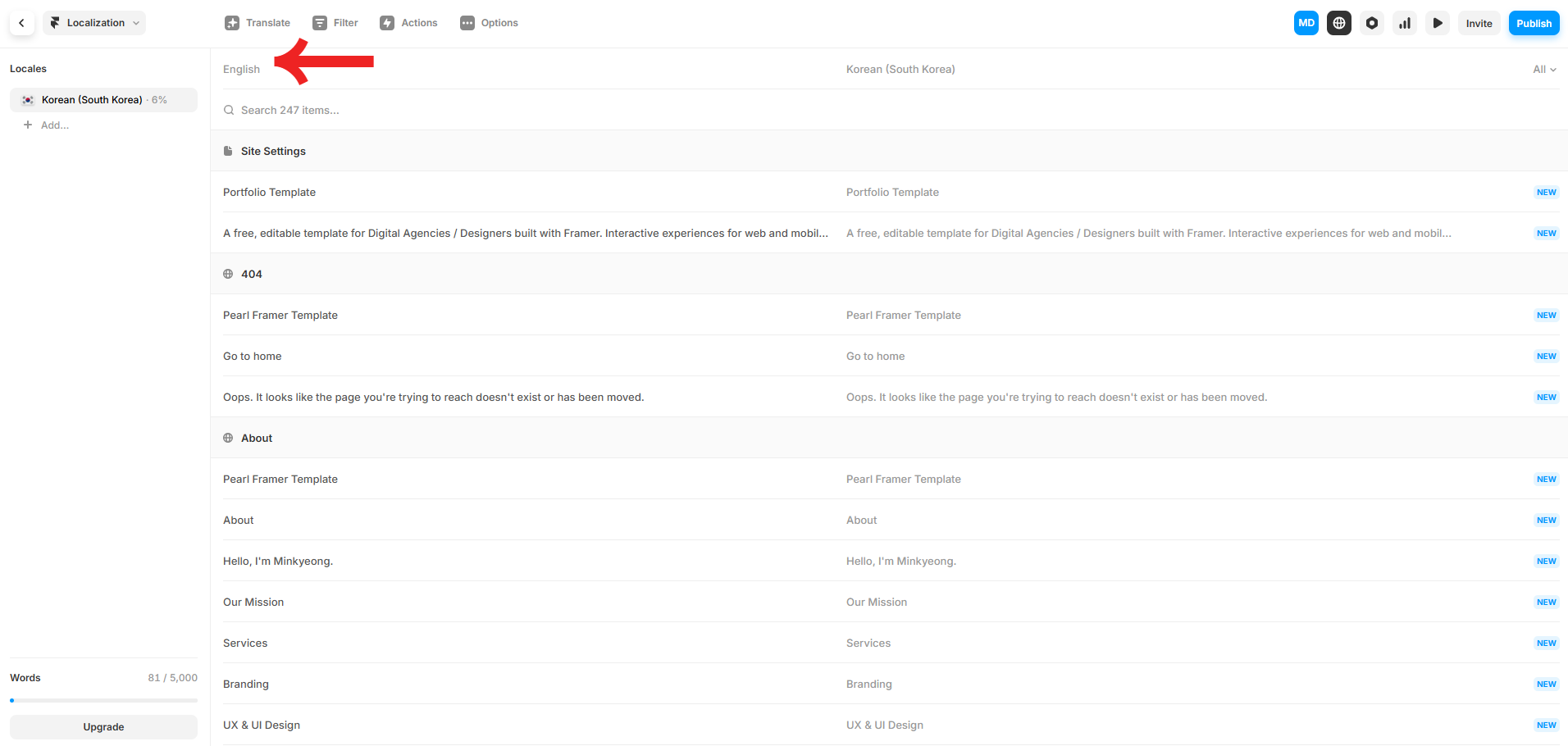Click NEW badge on Oops message row
This screenshot has height=746, width=1568.
point(1546,397)
